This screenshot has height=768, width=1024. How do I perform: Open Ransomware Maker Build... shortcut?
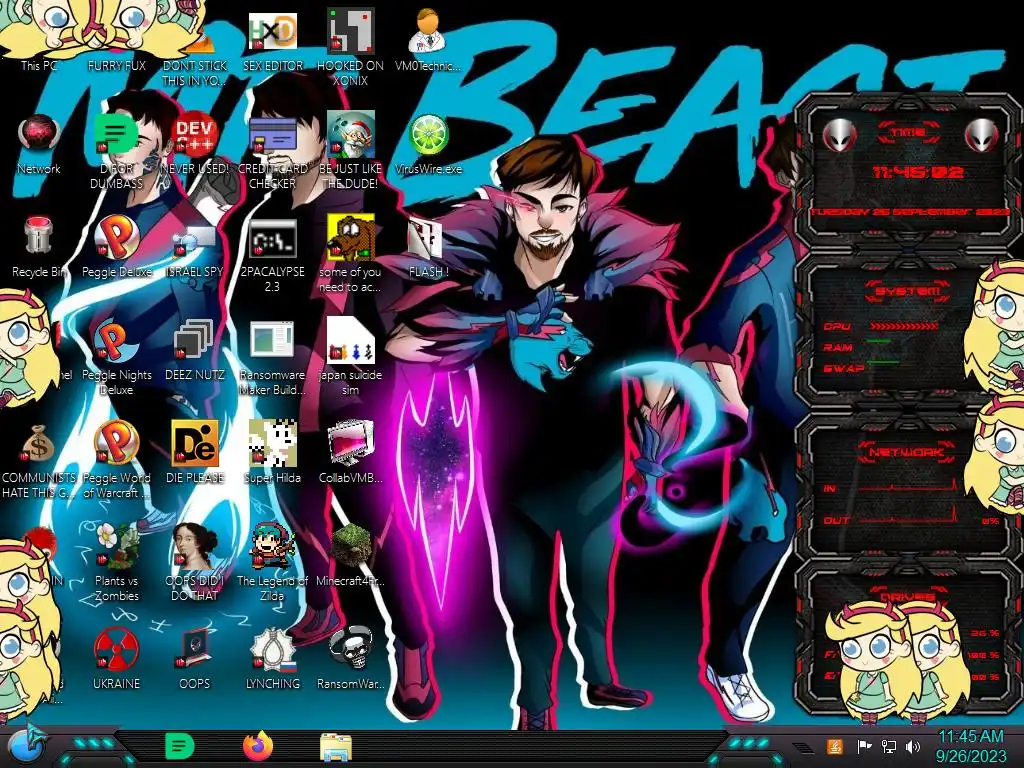[273, 358]
